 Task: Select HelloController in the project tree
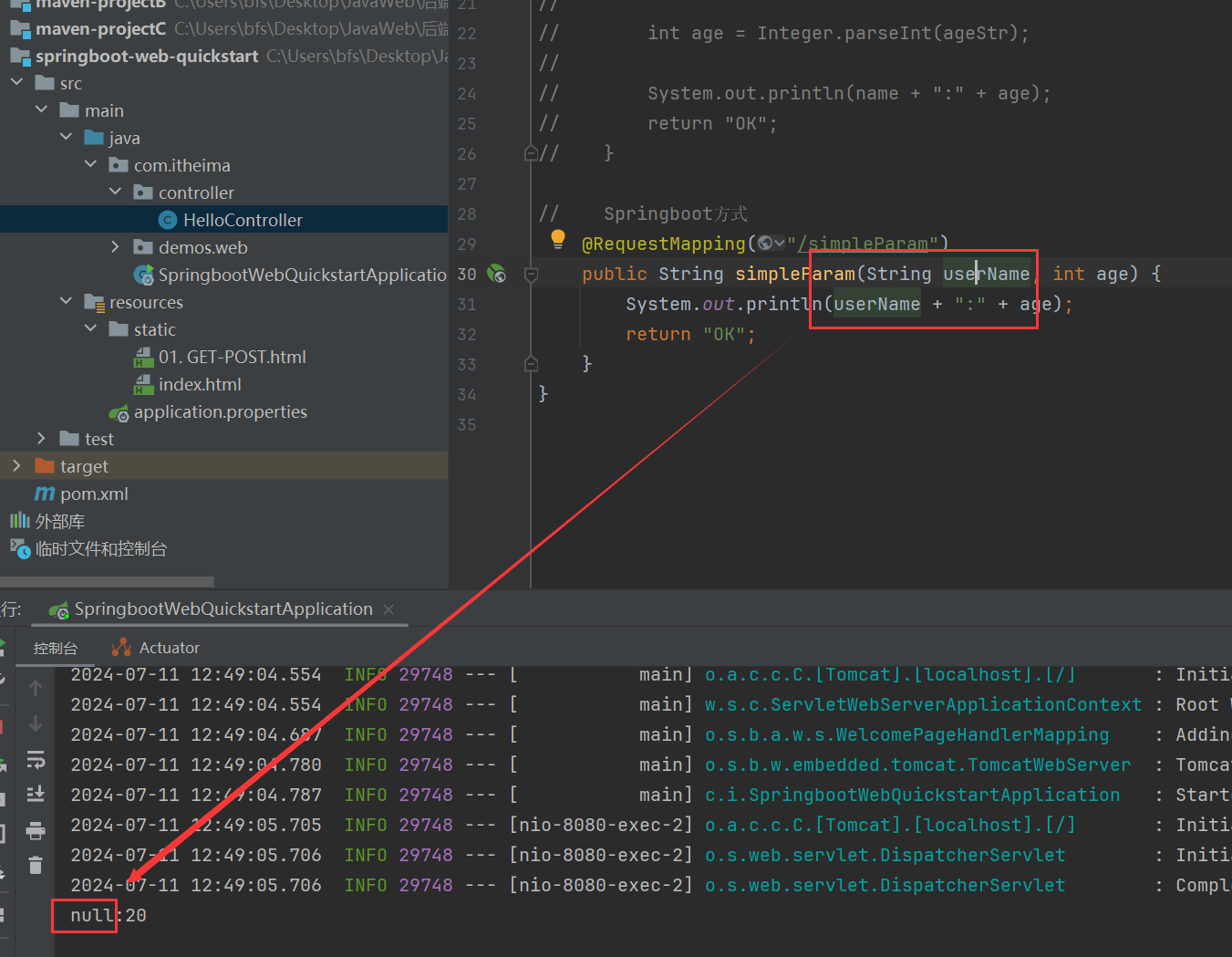243,220
